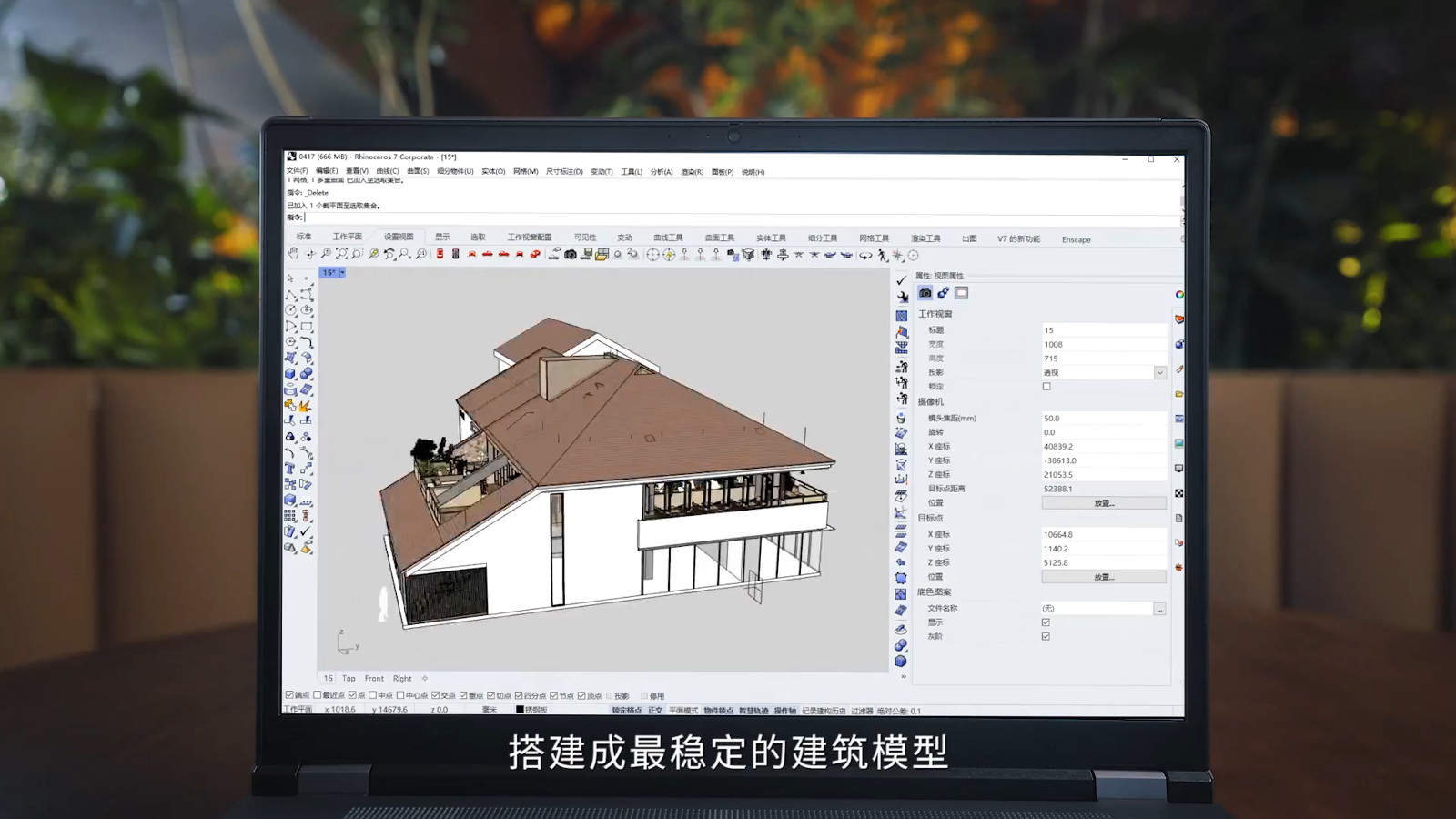Switch to the Top viewport tab

[x=349, y=678]
